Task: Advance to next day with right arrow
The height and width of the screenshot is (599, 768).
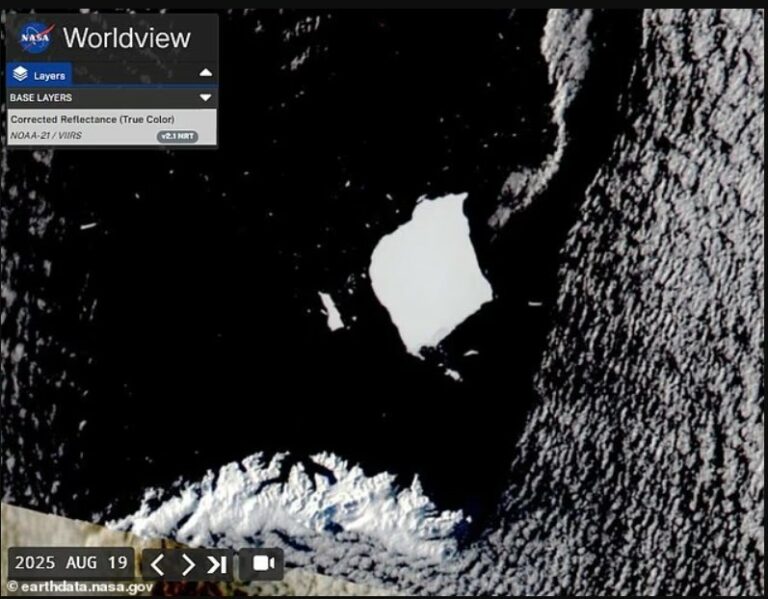Action: pos(187,564)
